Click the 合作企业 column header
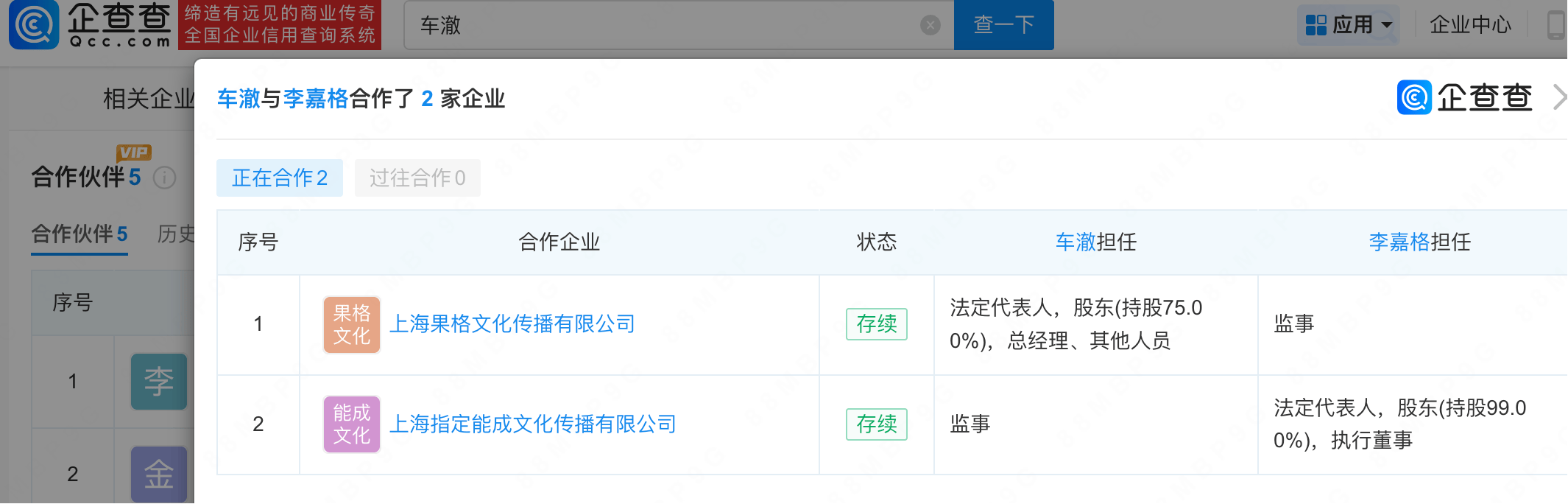 click(x=559, y=242)
